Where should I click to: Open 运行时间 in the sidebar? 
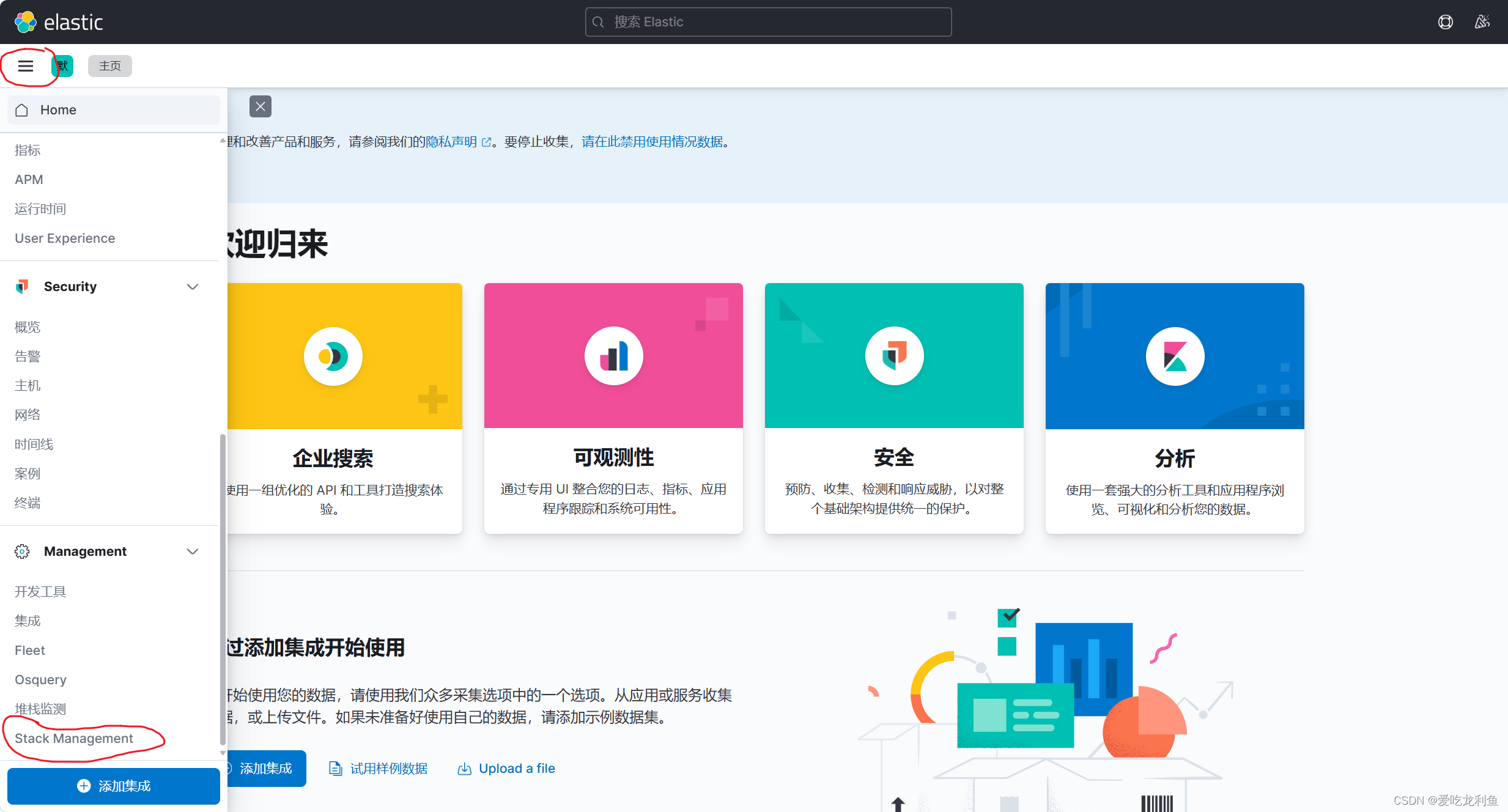pyautogui.click(x=40, y=209)
